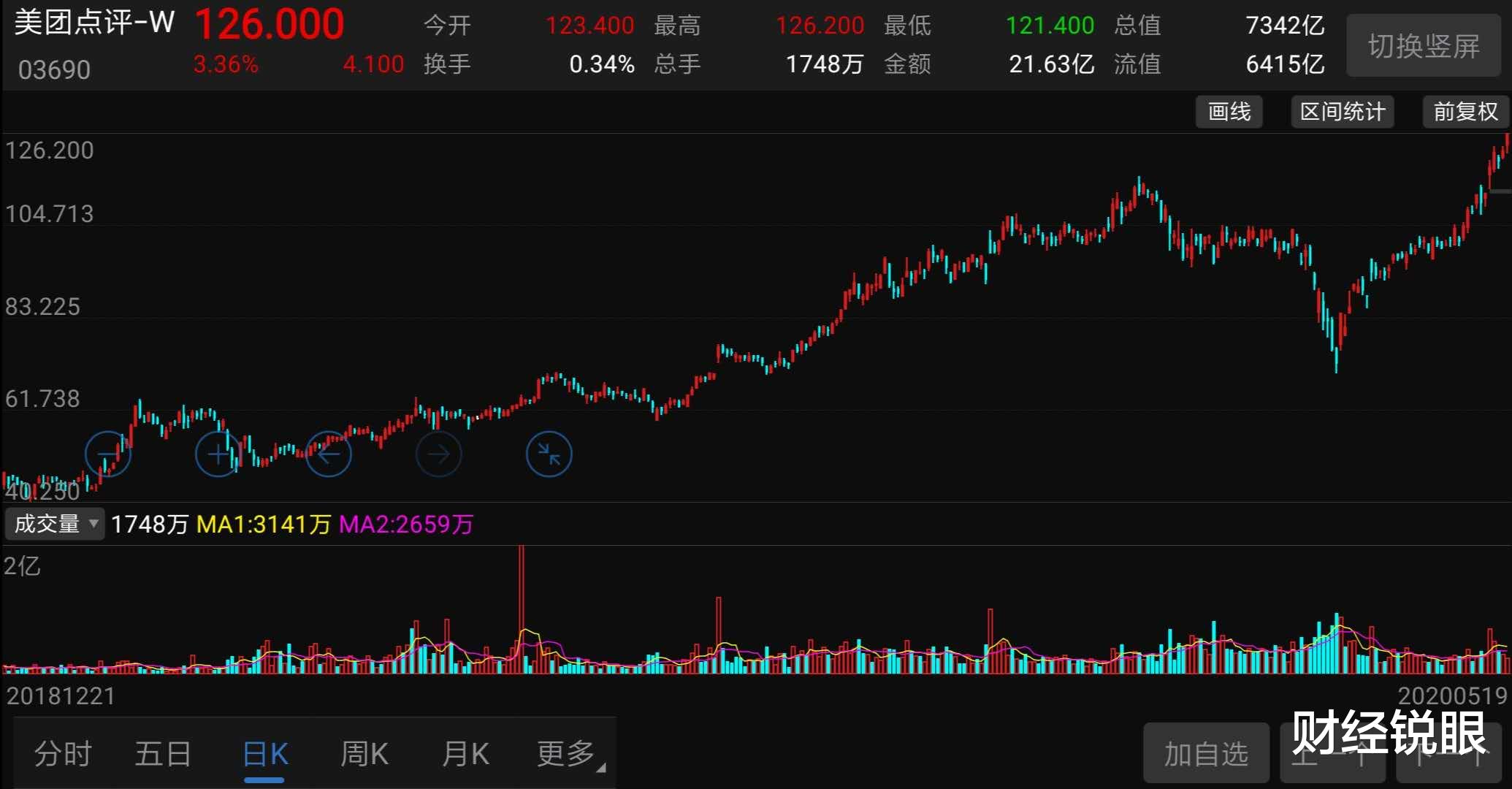The width and height of the screenshot is (1512, 789).
Task: Pan the K-line chart left using arrow icon
Action: (329, 453)
